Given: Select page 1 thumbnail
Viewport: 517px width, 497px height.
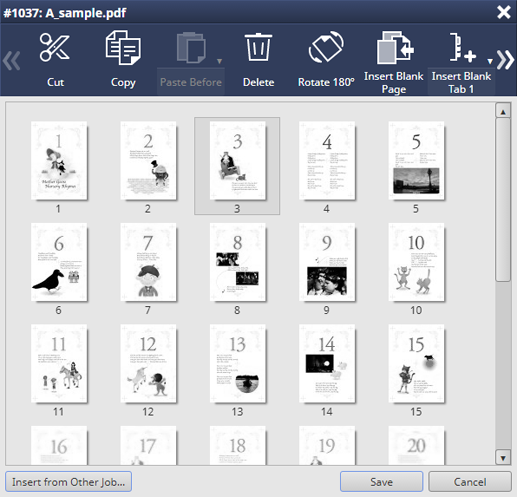Looking at the screenshot, I should [59, 161].
